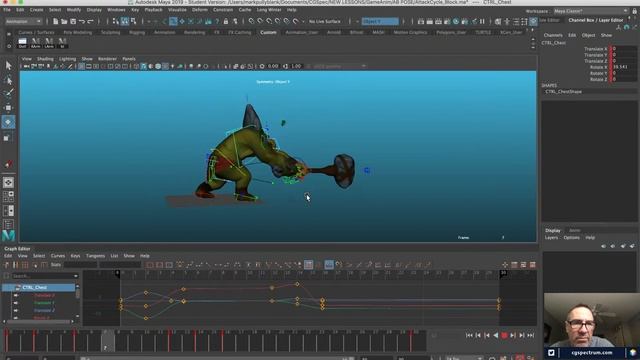Open the Twitter icon in the overlay

coord(551,353)
